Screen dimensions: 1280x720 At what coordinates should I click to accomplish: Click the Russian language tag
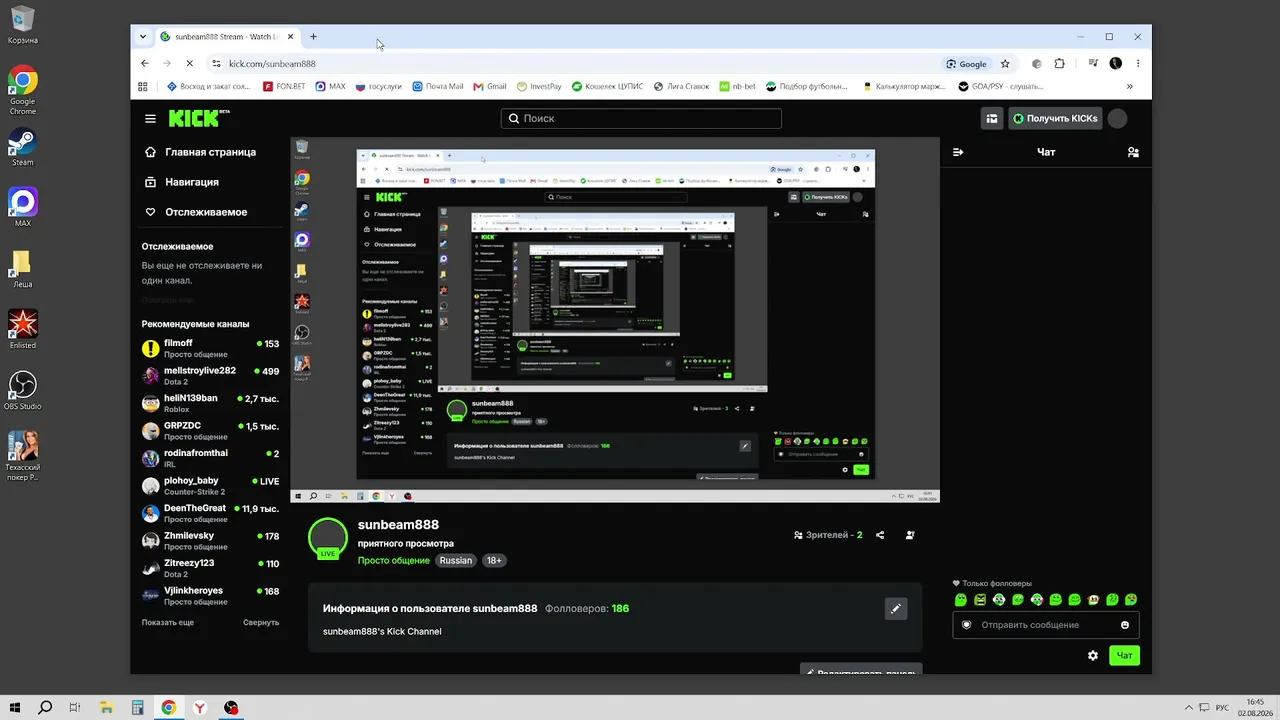point(456,561)
